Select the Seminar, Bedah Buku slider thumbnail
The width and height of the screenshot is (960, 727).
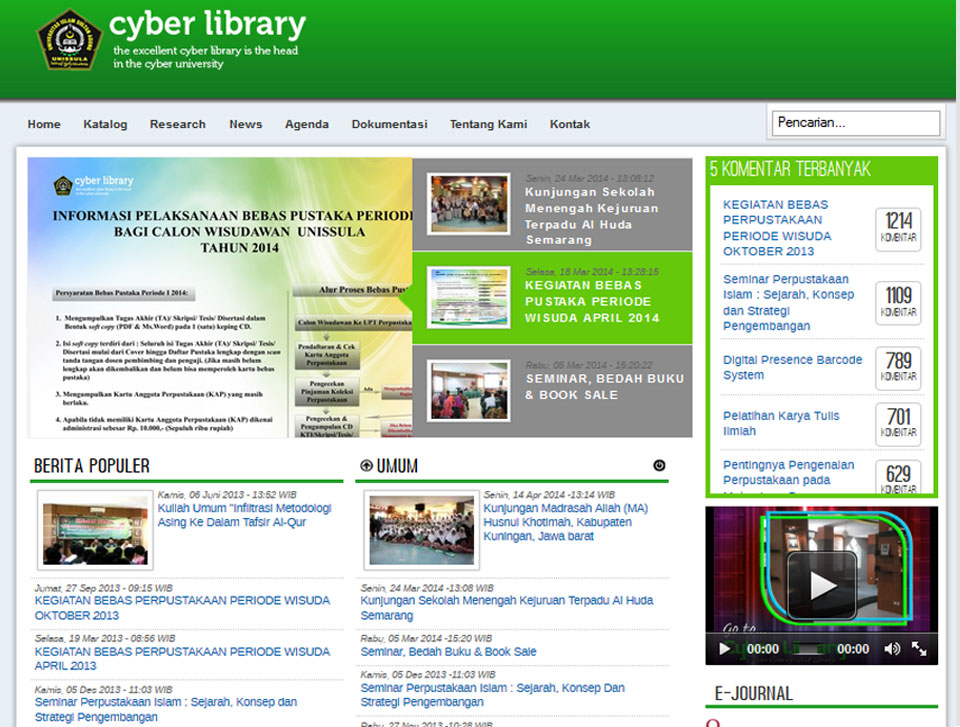(469, 390)
